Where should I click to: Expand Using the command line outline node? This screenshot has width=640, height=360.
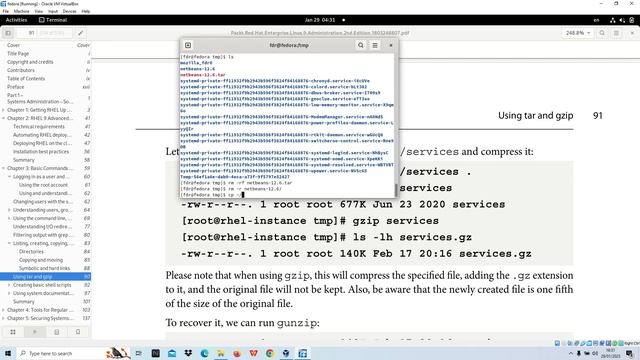pyautogui.click(x=9, y=218)
